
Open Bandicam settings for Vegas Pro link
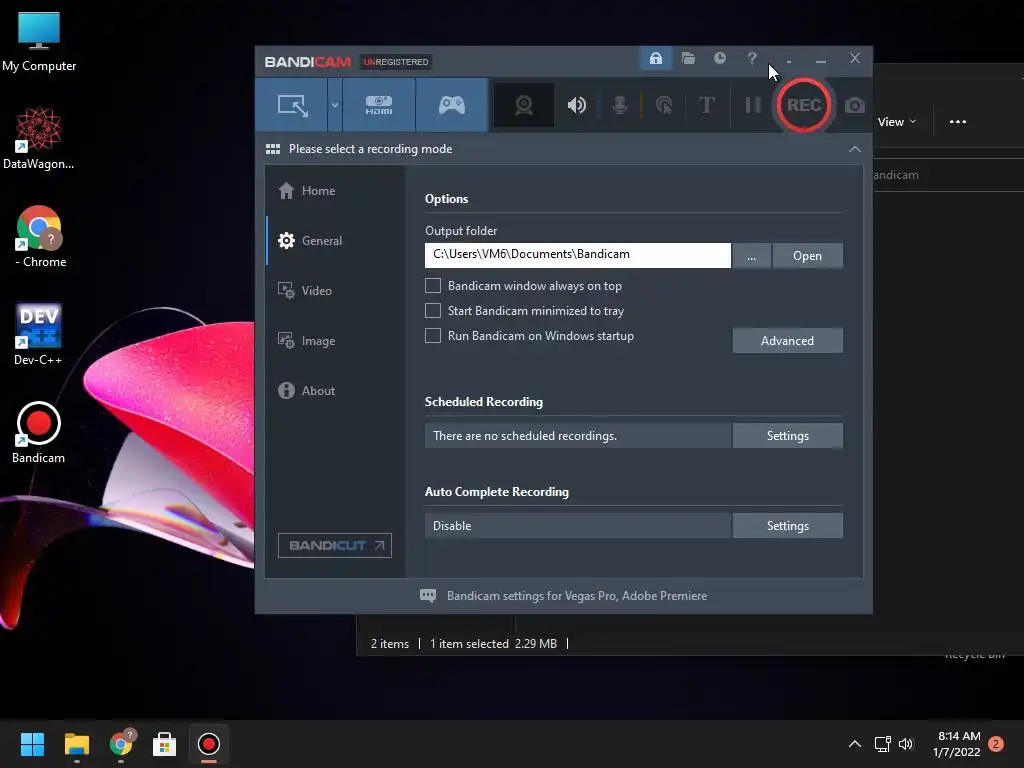tap(577, 596)
